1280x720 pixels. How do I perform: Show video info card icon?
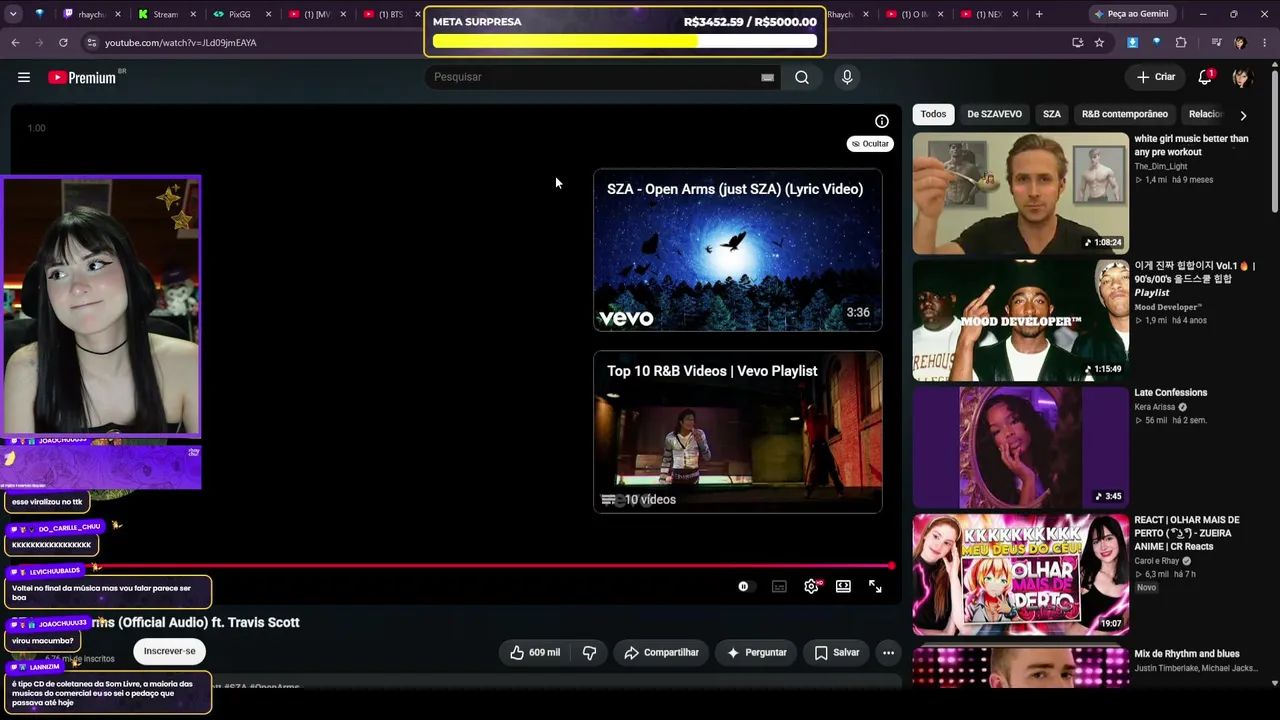click(x=882, y=121)
